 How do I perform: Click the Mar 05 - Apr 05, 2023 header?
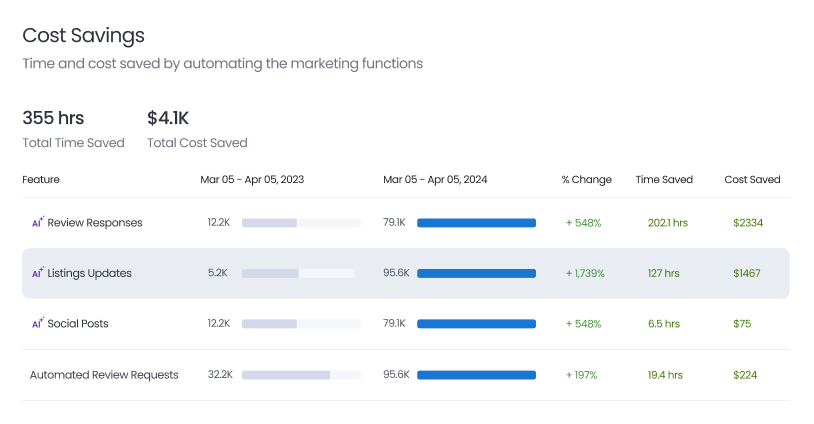252,180
